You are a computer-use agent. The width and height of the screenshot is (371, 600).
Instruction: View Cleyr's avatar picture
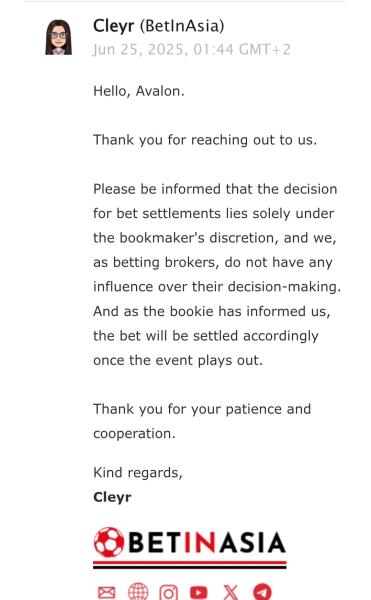(59, 37)
